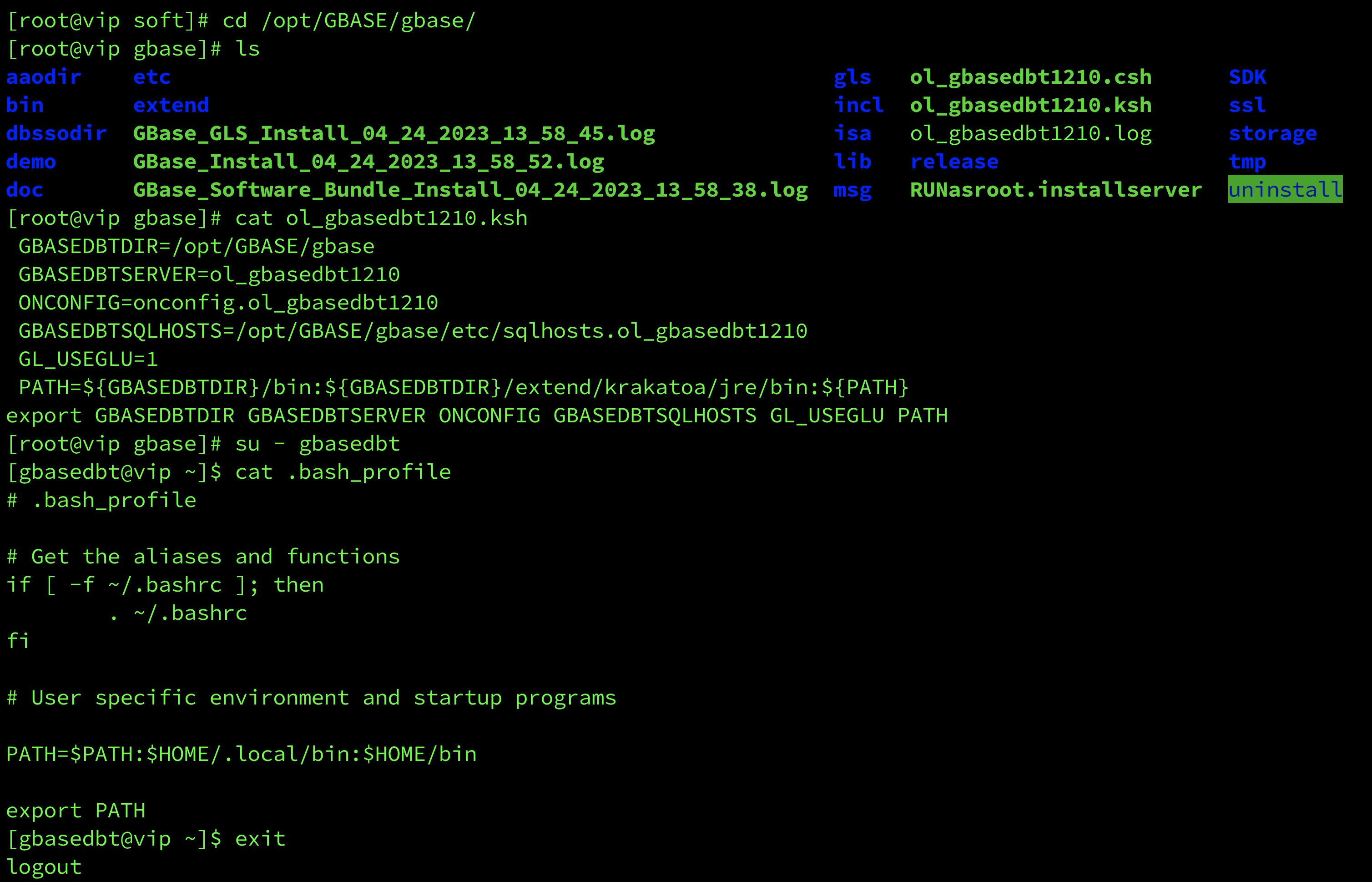Select the RUNasroot.installserver file name
The height and width of the screenshot is (882, 1372).
[1055, 190]
